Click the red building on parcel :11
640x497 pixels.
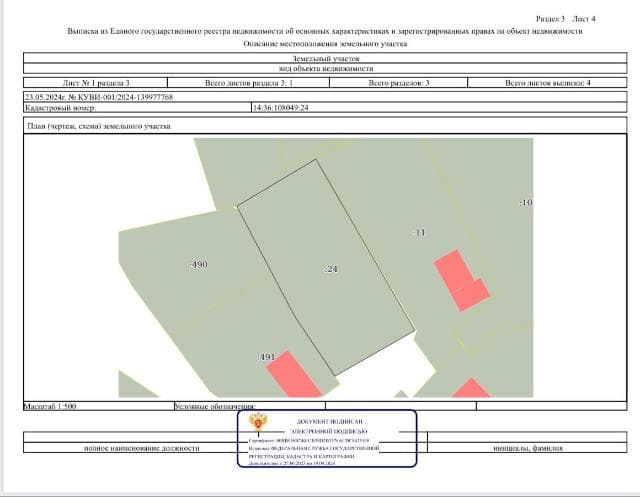pyautogui.click(x=459, y=280)
